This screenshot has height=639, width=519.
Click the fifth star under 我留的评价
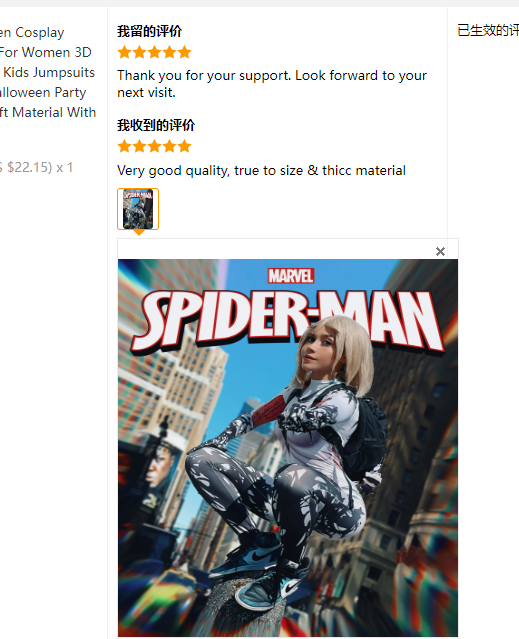[x=184, y=52]
